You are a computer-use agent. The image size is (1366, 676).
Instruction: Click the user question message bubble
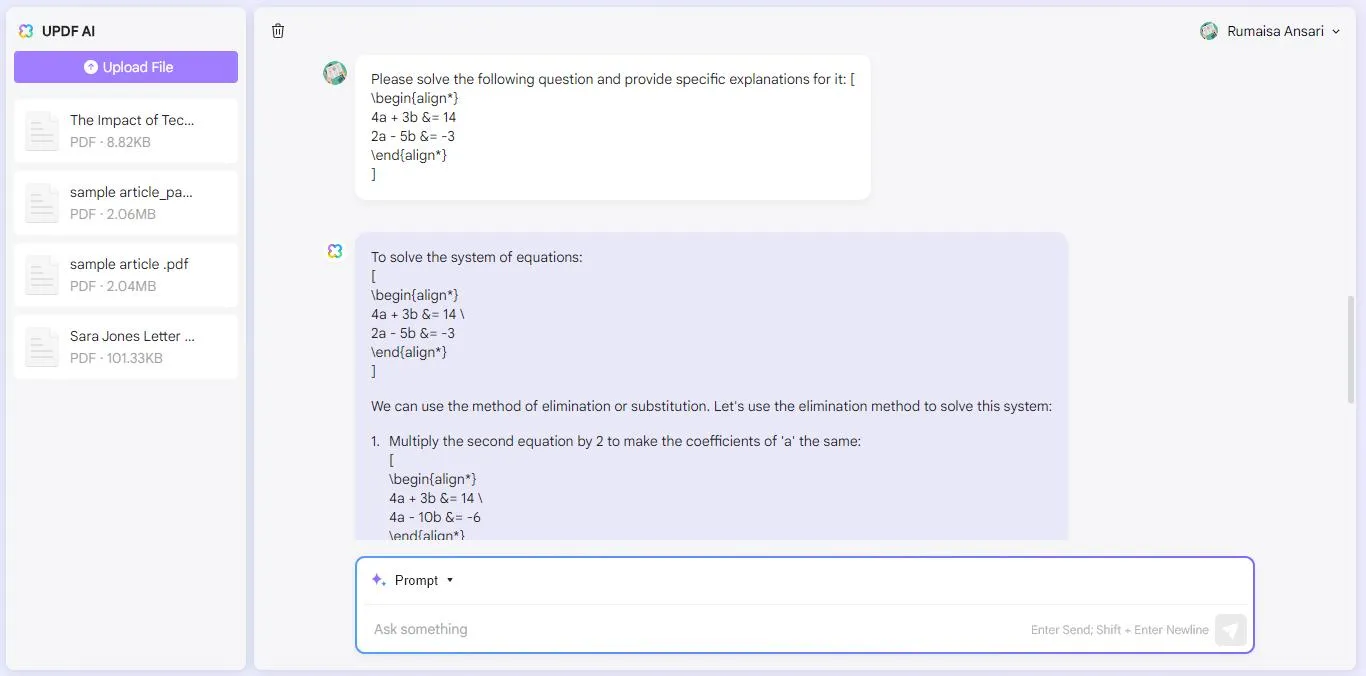(x=613, y=127)
